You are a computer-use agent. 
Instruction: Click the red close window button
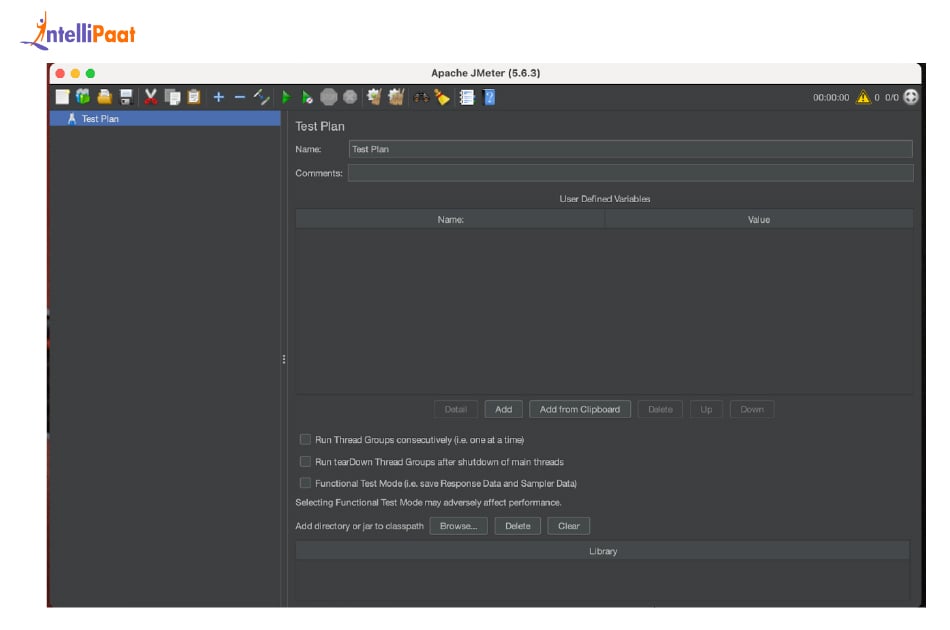coord(60,73)
